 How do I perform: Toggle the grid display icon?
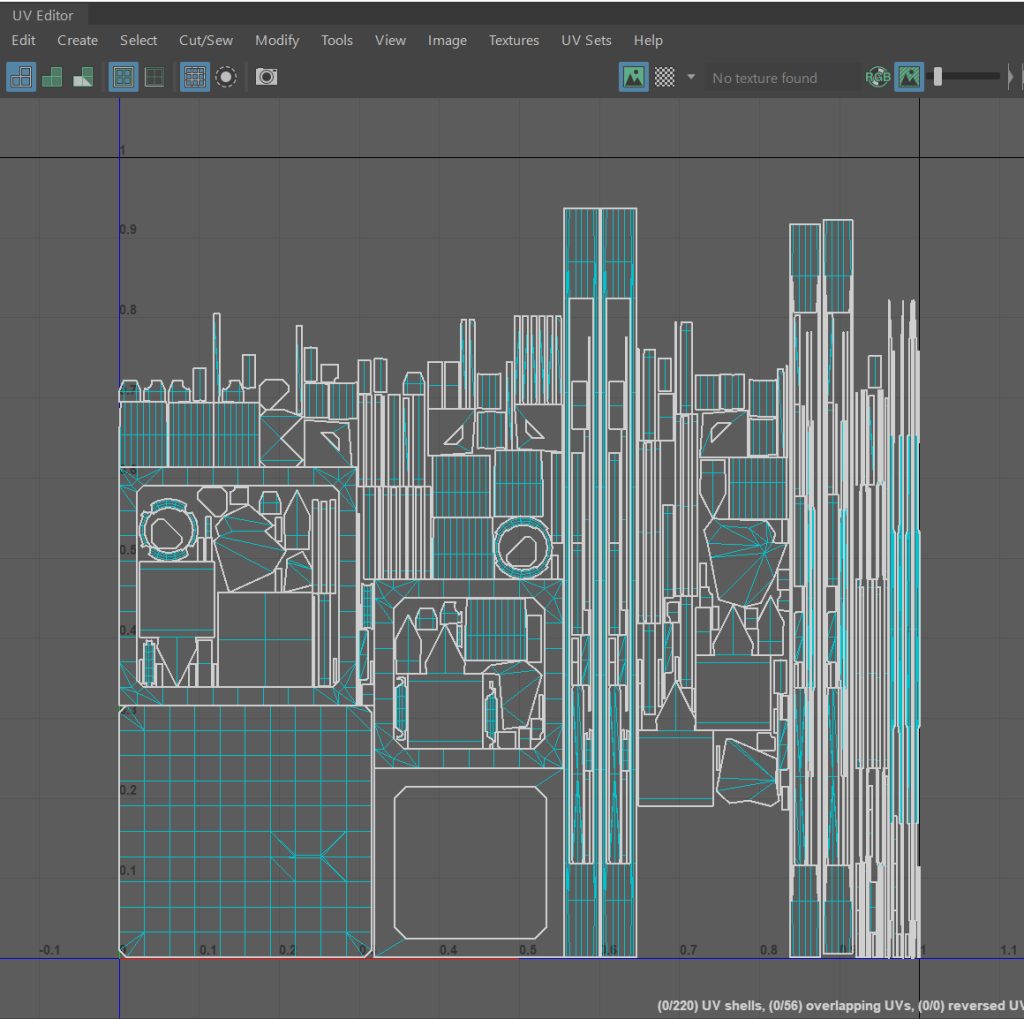coord(195,77)
